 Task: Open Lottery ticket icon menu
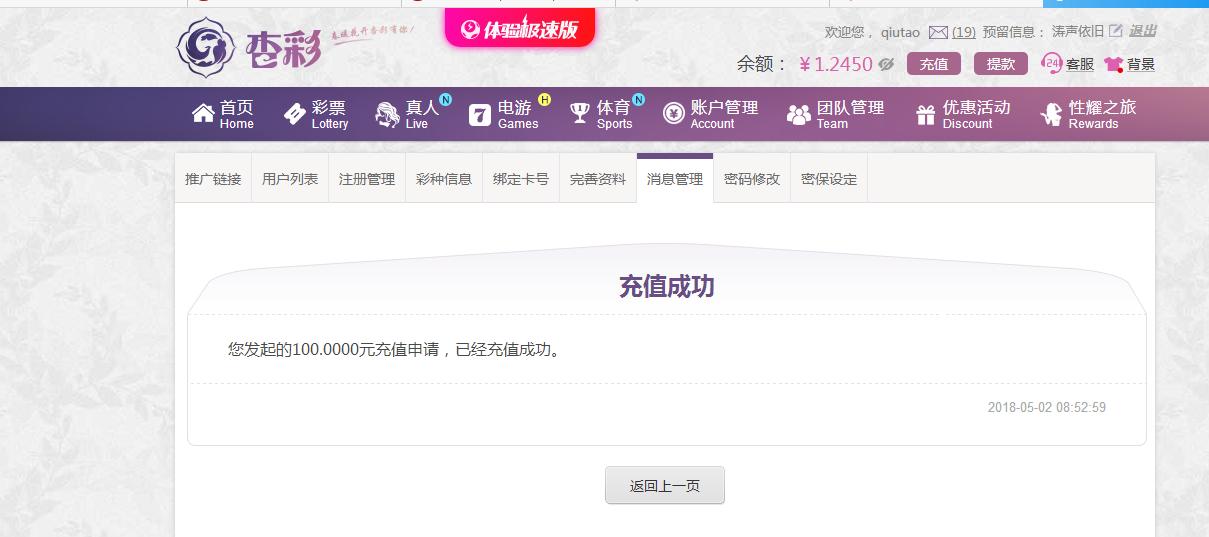point(295,114)
